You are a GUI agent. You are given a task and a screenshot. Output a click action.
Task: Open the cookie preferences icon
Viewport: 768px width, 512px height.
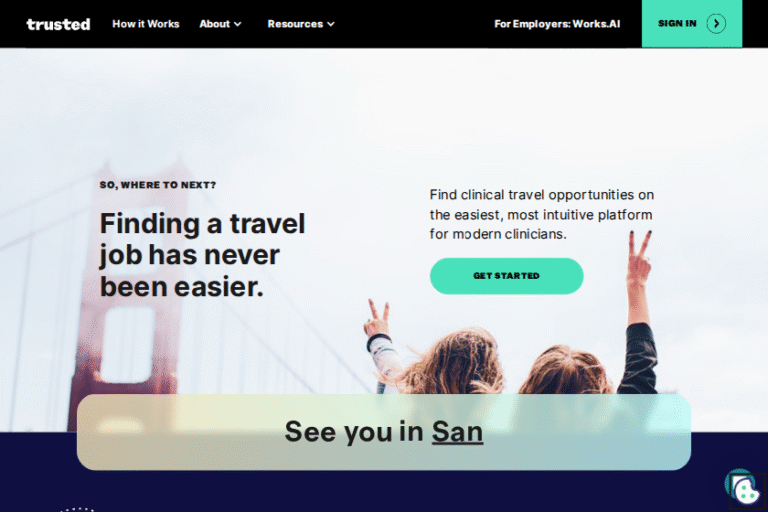(x=743, y=488)
